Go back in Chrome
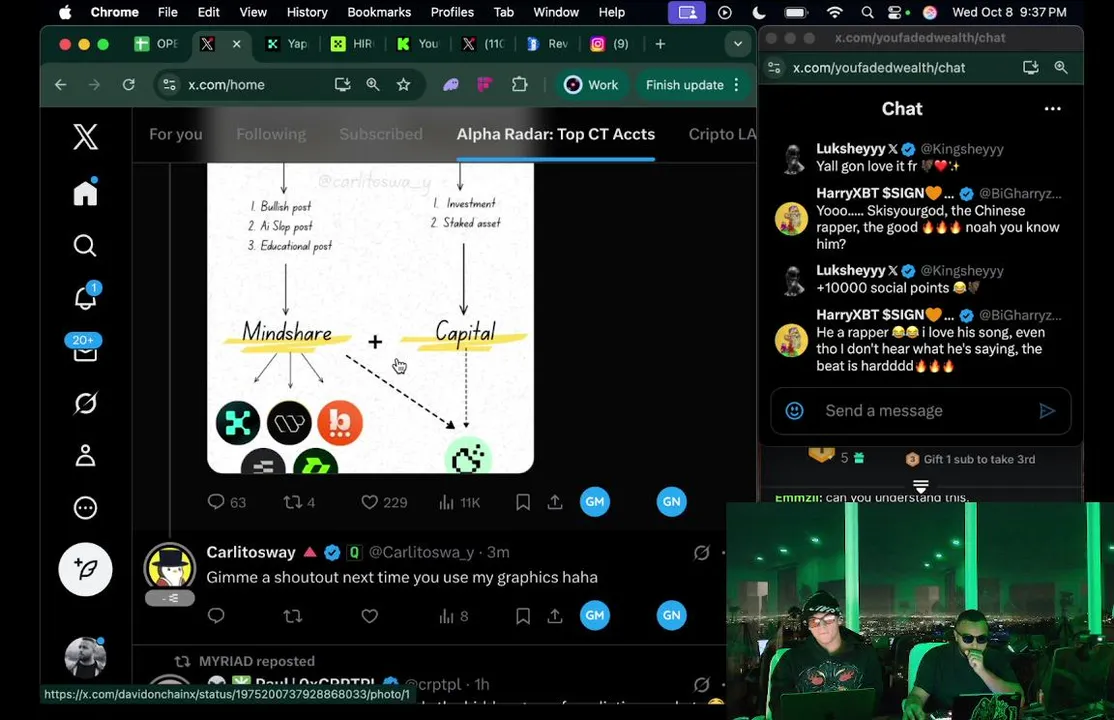Viewport: 1114px width, 720px height. [60, 85]
